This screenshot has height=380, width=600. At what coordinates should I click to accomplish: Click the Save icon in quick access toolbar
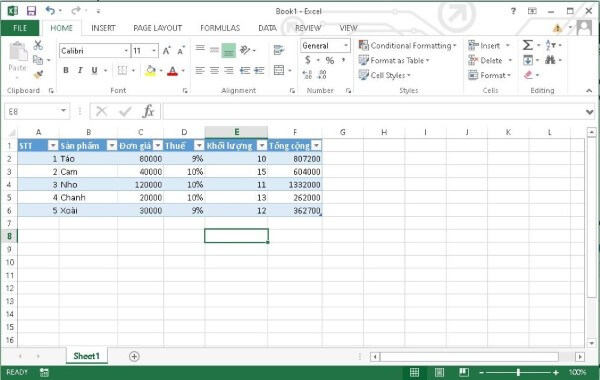pos(31,11)
